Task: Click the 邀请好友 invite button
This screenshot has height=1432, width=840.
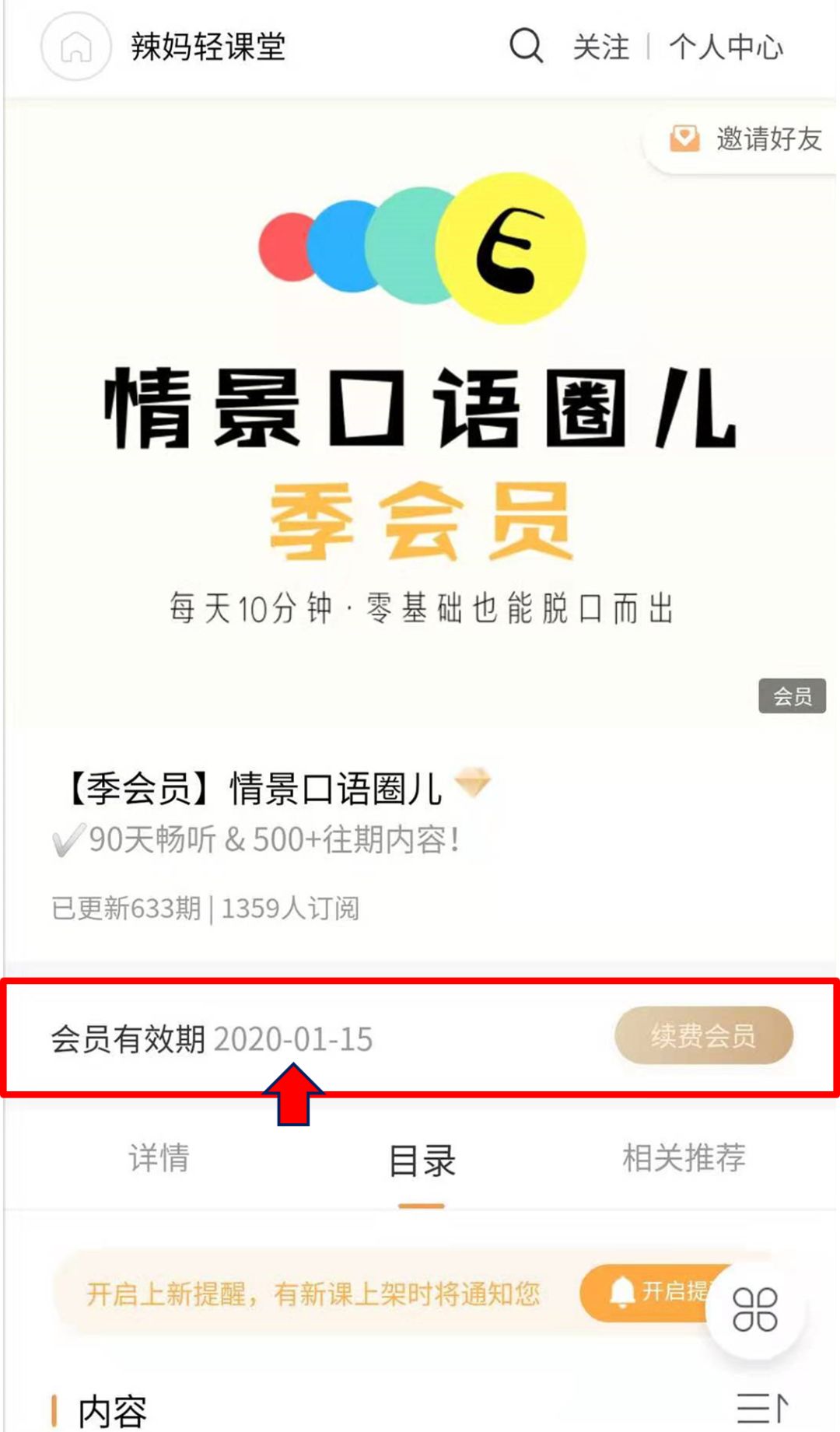Action: [x=741, y=140]
